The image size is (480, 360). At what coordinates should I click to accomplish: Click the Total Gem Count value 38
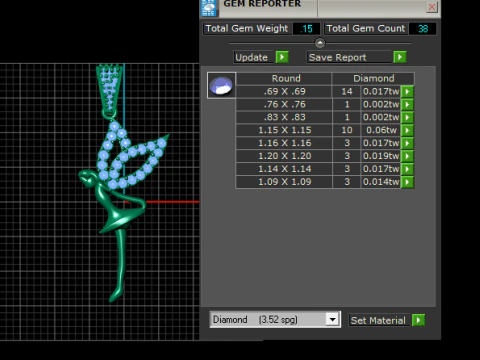(423, 29)
